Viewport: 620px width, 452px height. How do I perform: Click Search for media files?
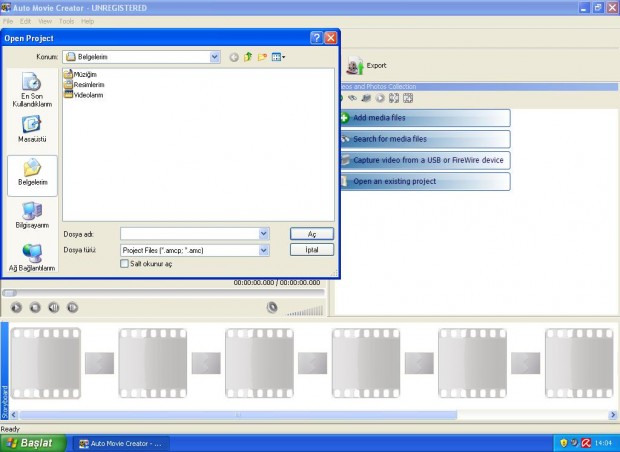[425, 139]
